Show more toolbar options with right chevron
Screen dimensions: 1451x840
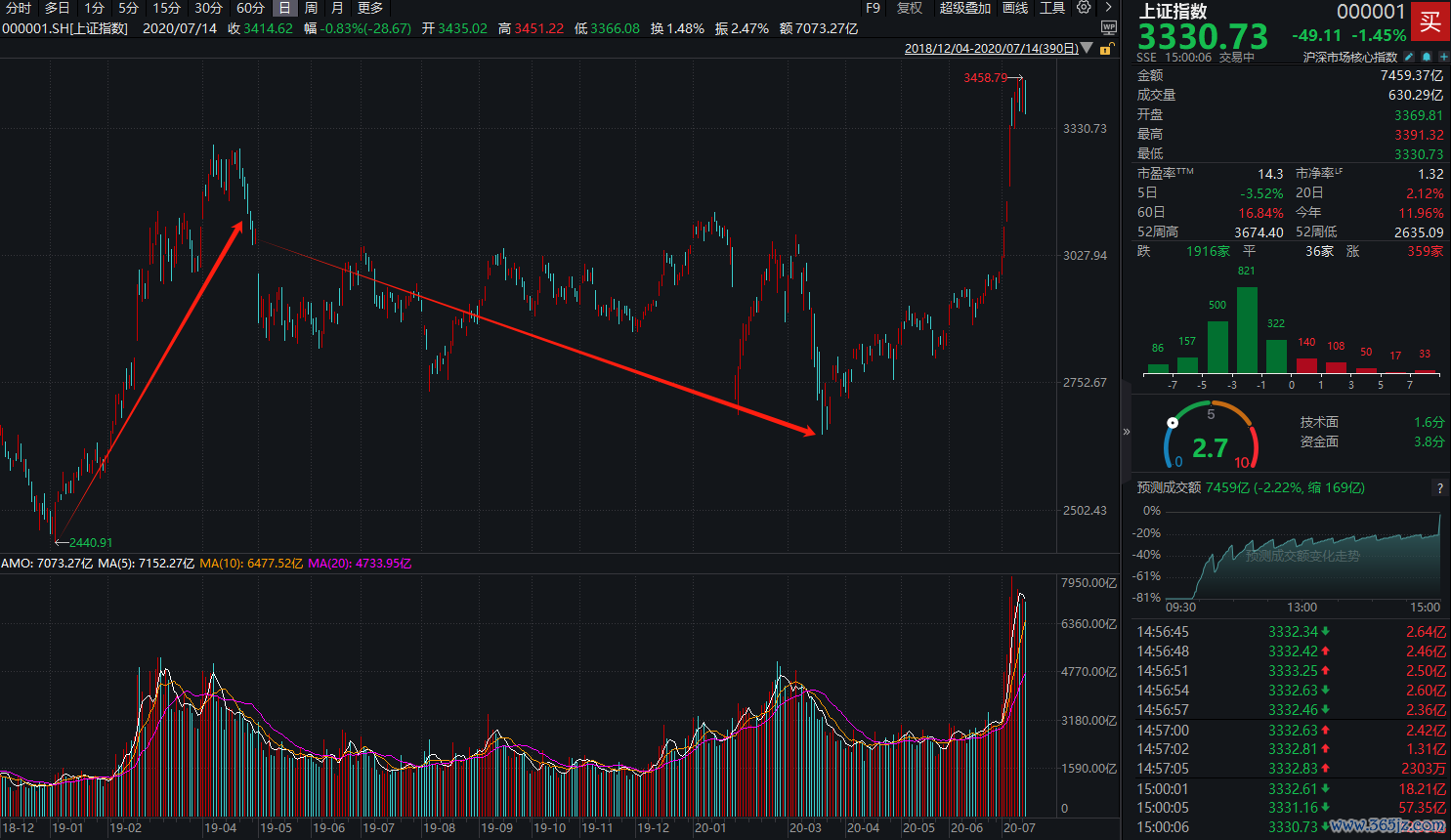pyautogui.click(x=1109, y=8)
